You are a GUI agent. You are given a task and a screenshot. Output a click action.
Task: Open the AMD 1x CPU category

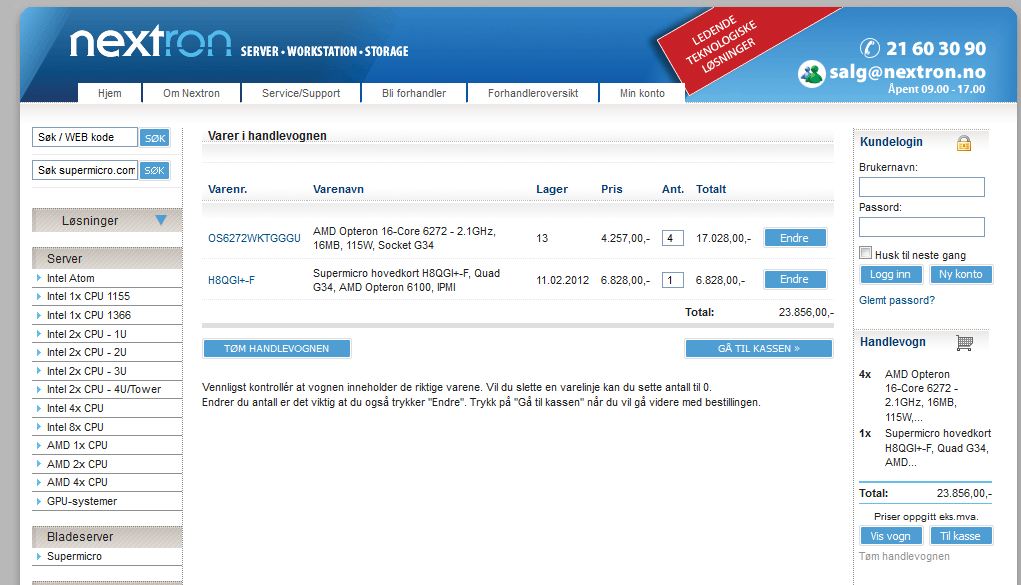pos(77,446)
